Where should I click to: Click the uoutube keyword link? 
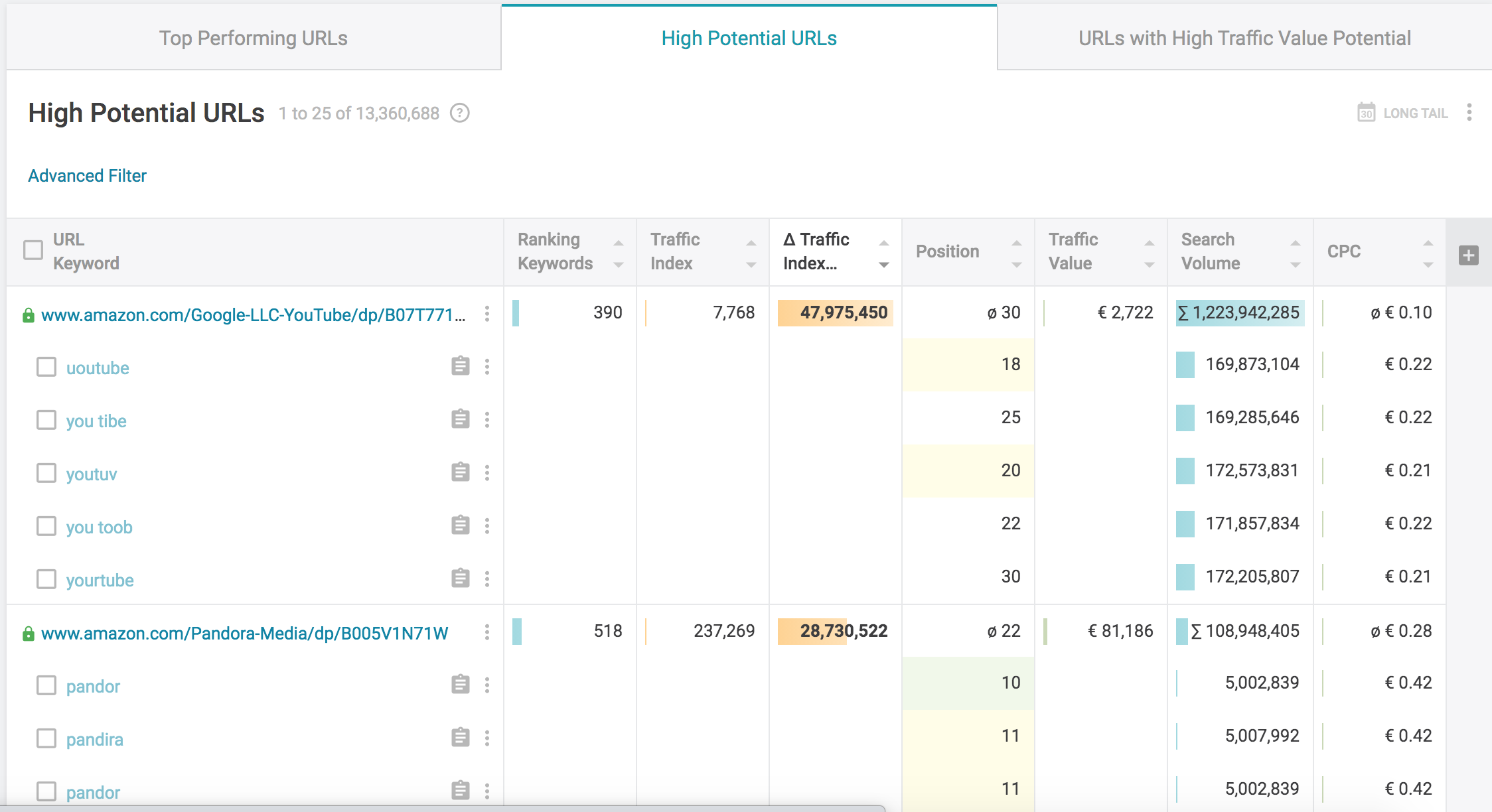(98, 368)
